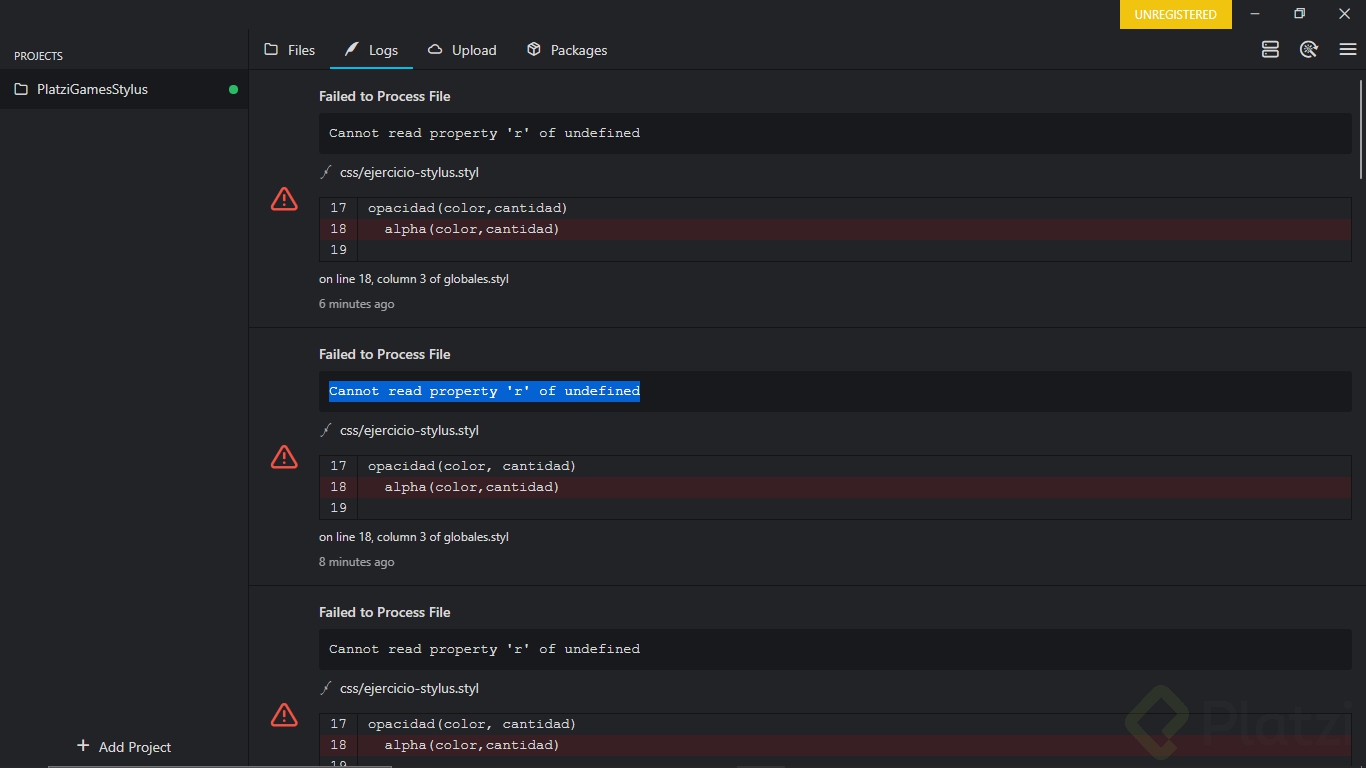Click the logs vertical scrollbar

click(x=1361, y=130)
